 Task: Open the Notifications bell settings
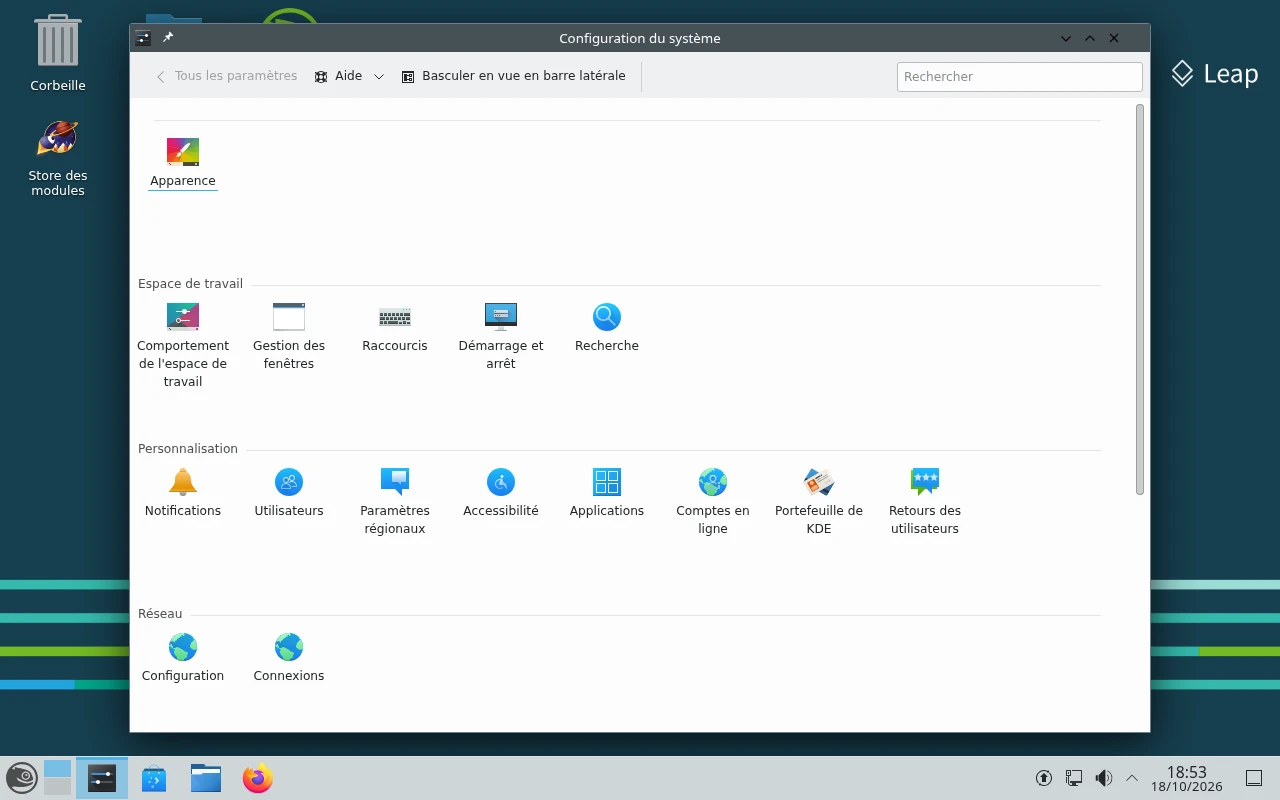(x=183, y=492)
